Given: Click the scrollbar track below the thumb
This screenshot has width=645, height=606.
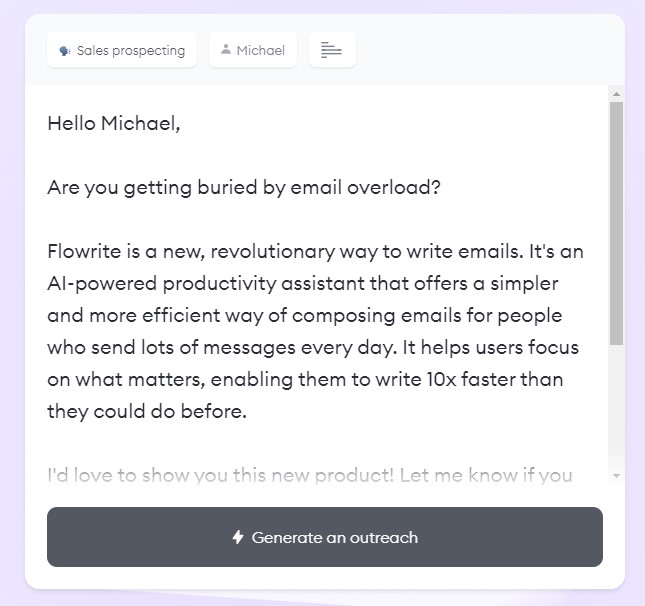Looking at the screenshot, I should [x=616, y=410].
